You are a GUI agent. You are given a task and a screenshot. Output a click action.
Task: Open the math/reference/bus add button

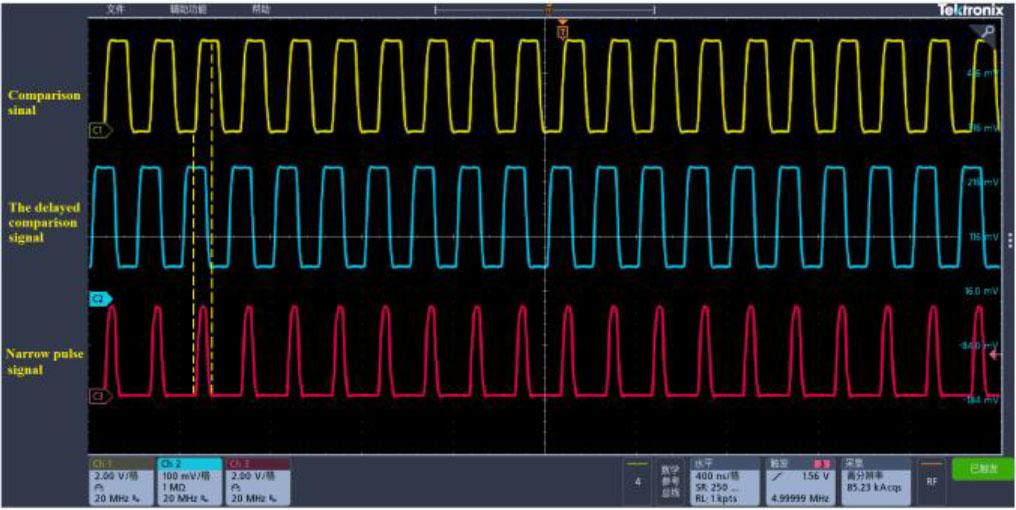669,482
